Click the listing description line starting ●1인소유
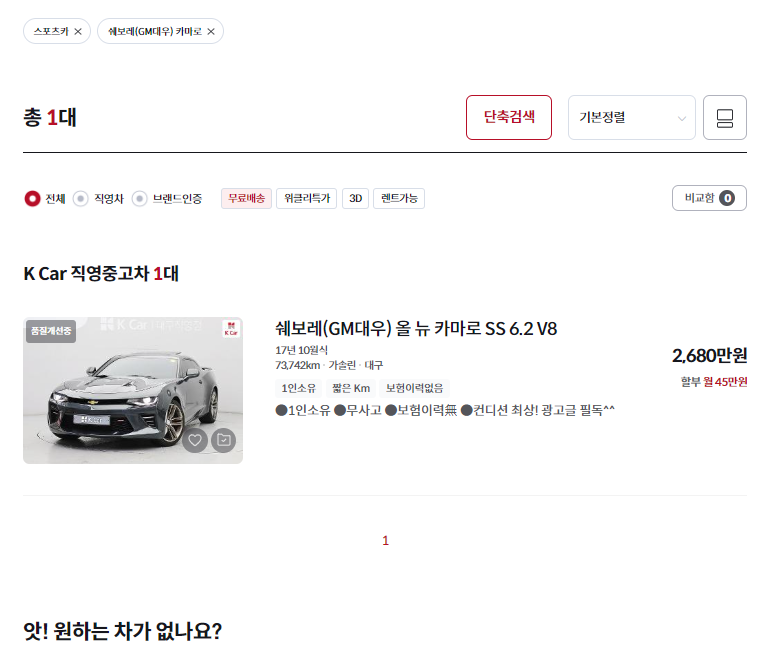Screen dimensions: 770x650 (x=445, y=410)
